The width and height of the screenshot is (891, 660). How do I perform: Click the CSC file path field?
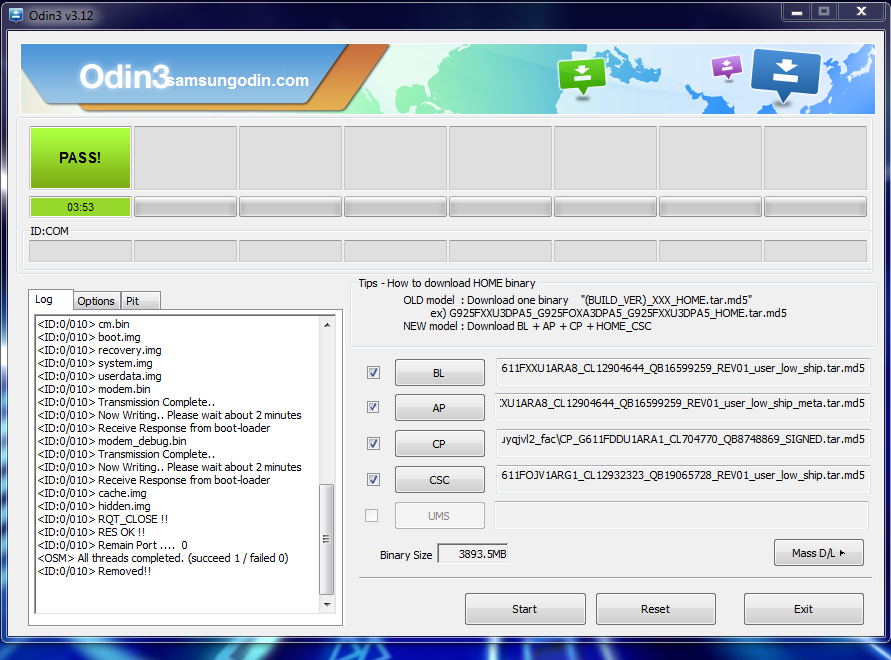[682, 479]
